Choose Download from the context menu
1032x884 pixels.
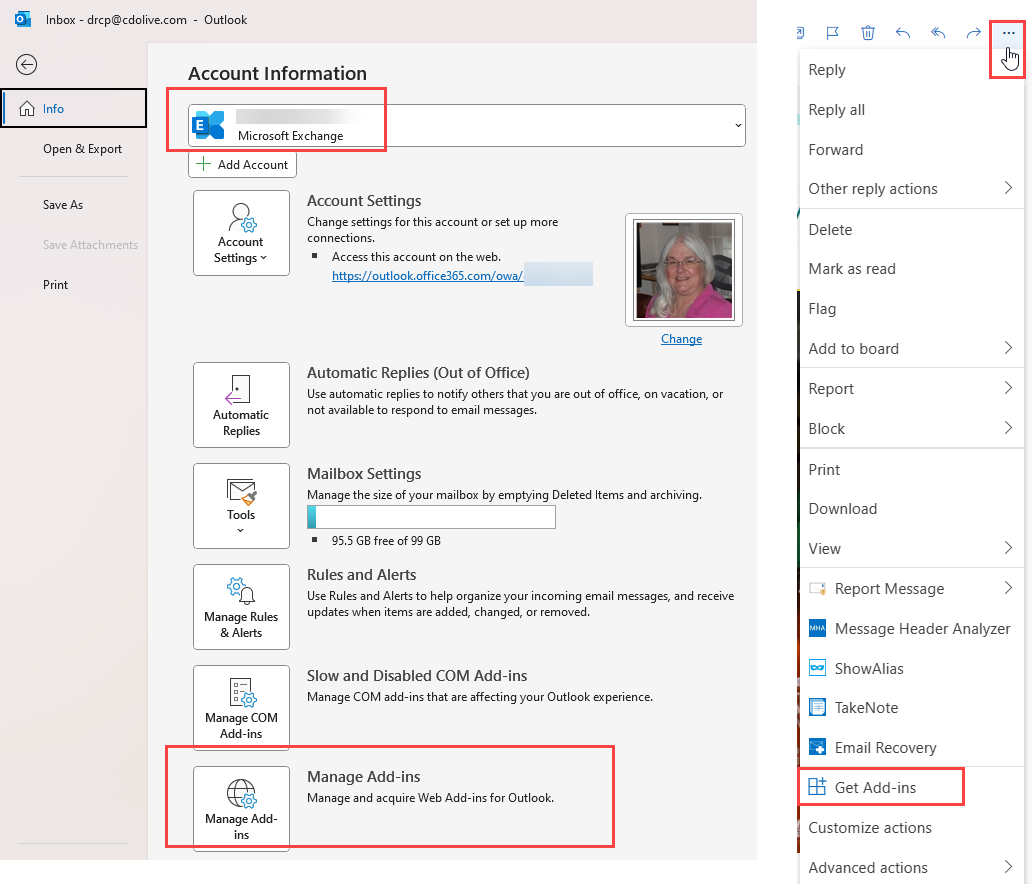(912, 509)
